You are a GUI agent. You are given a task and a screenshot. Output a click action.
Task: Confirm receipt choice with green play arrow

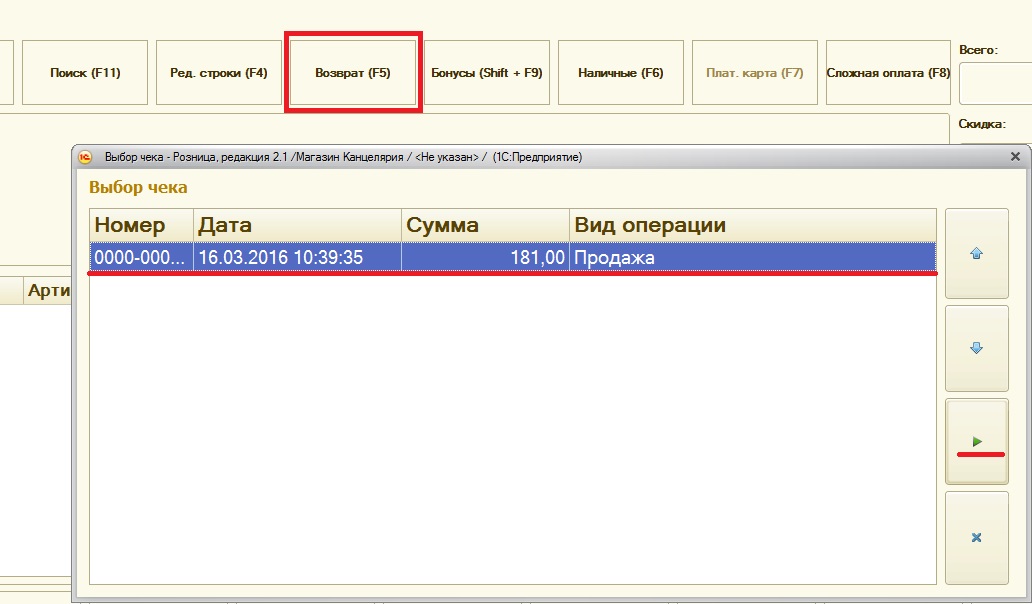click(x=977, y=441)
